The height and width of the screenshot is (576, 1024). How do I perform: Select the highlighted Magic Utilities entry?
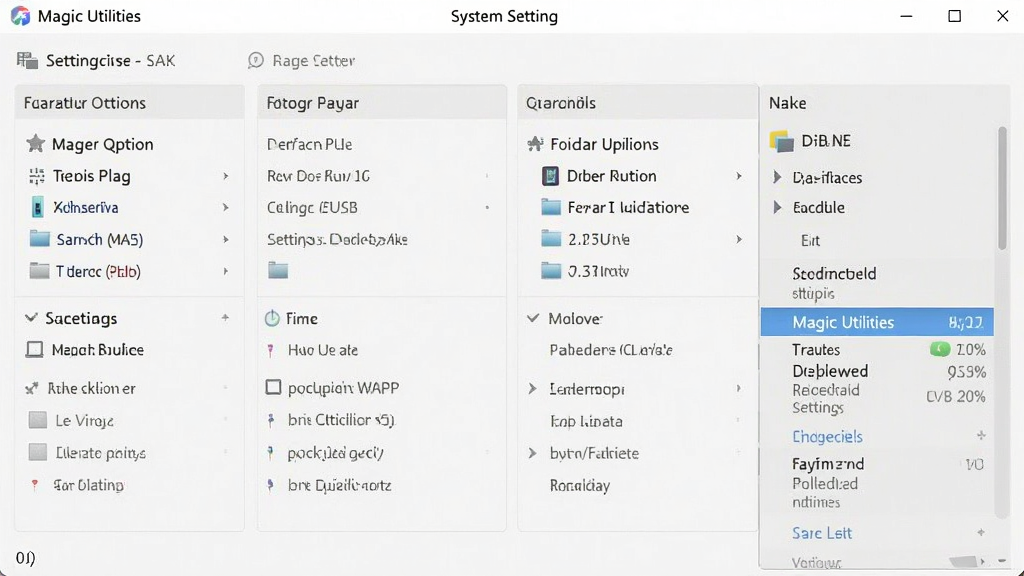877,322
